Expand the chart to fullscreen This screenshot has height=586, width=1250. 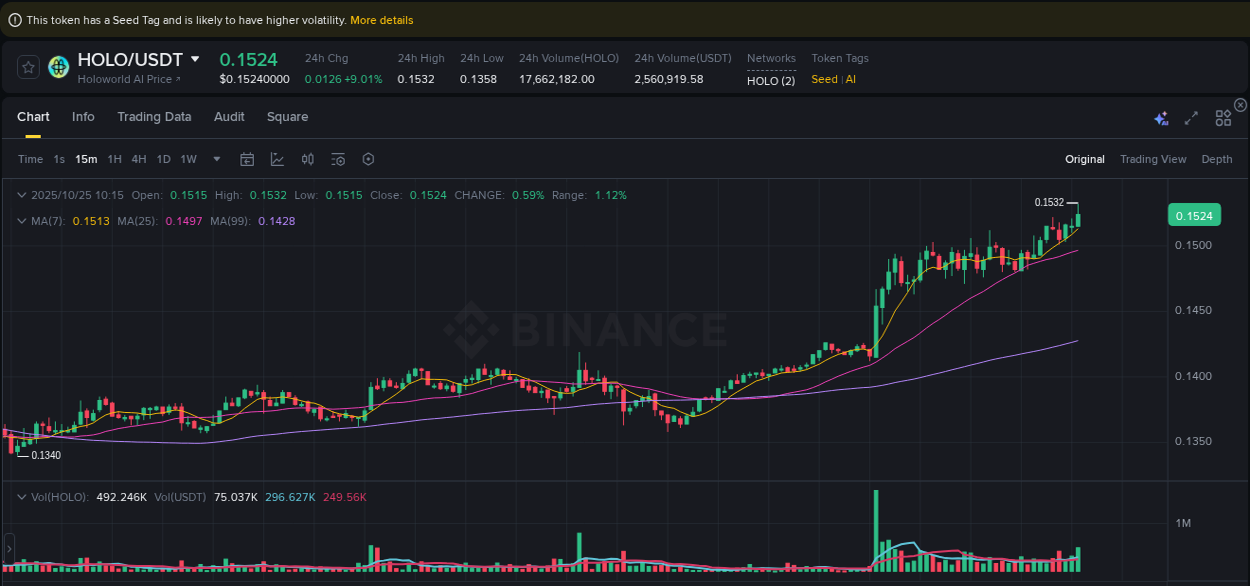tap(1191, 117)
